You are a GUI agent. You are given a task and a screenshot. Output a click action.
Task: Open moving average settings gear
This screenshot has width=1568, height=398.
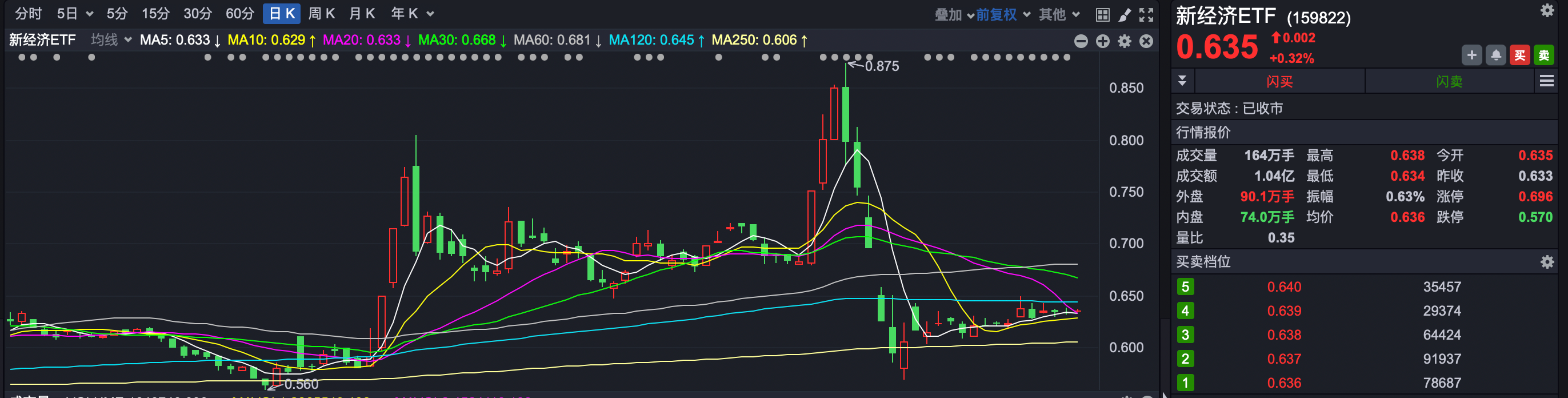[1124, 41]
